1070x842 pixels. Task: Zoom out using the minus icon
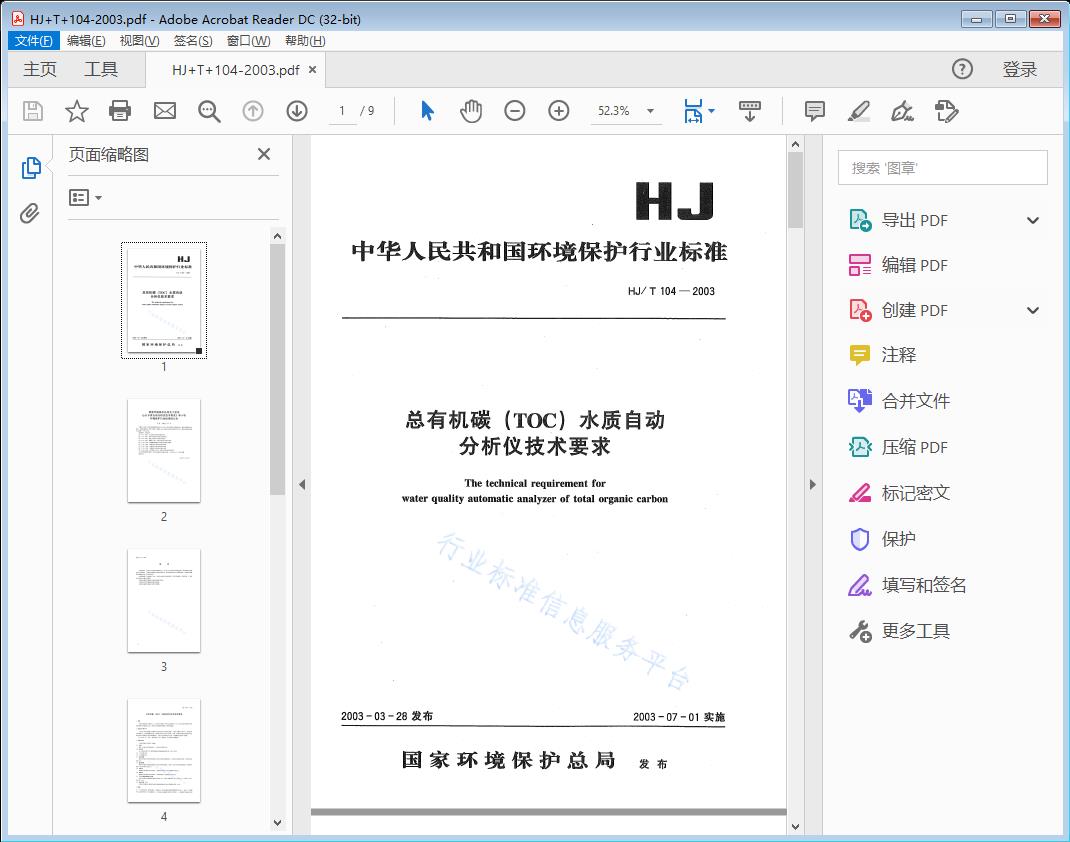tap(515, 111)
